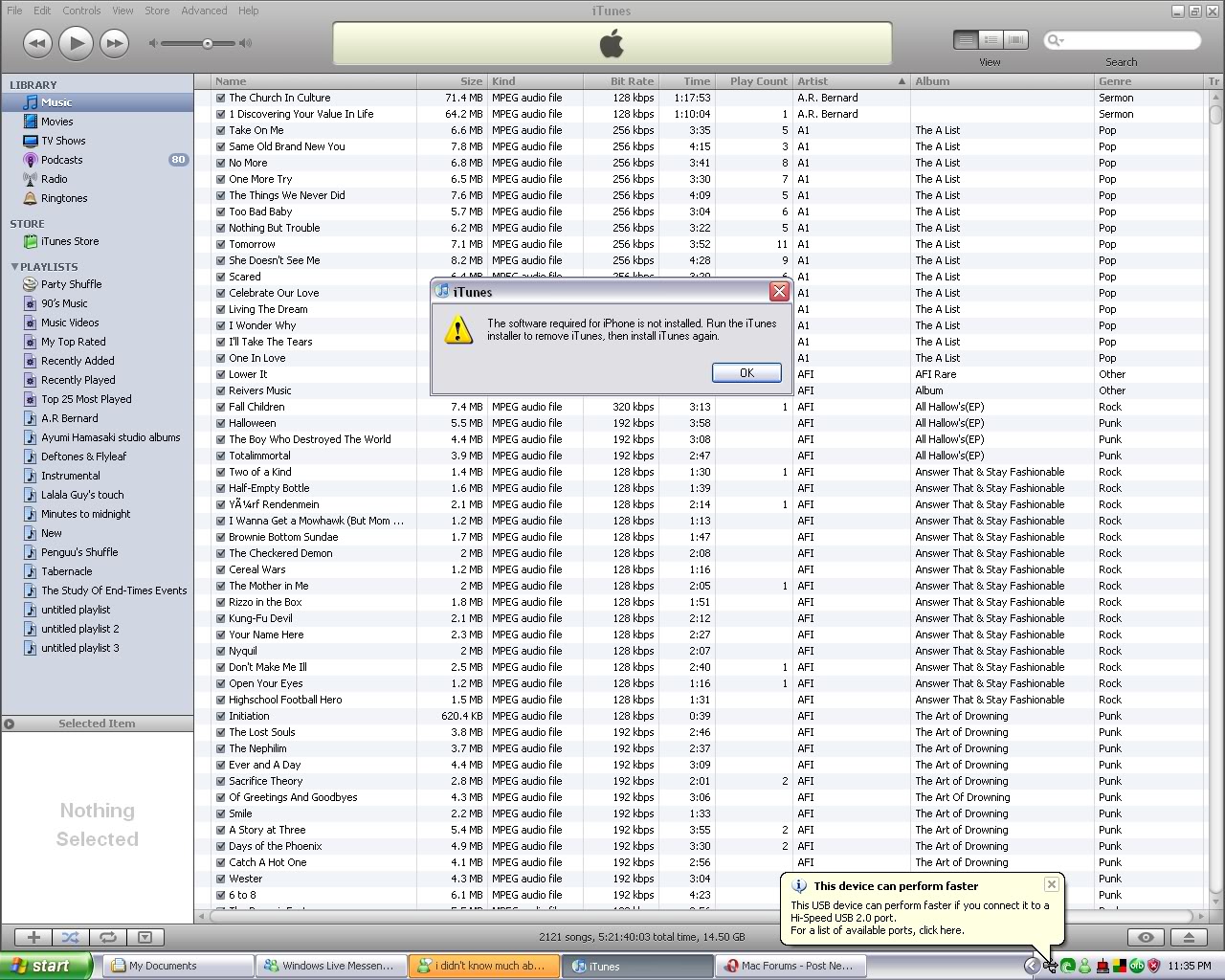This screenshot has width=1225, height=980.
Task: Sort by the Artist column header
Action: pyautogui.click(x=852, y=81)
